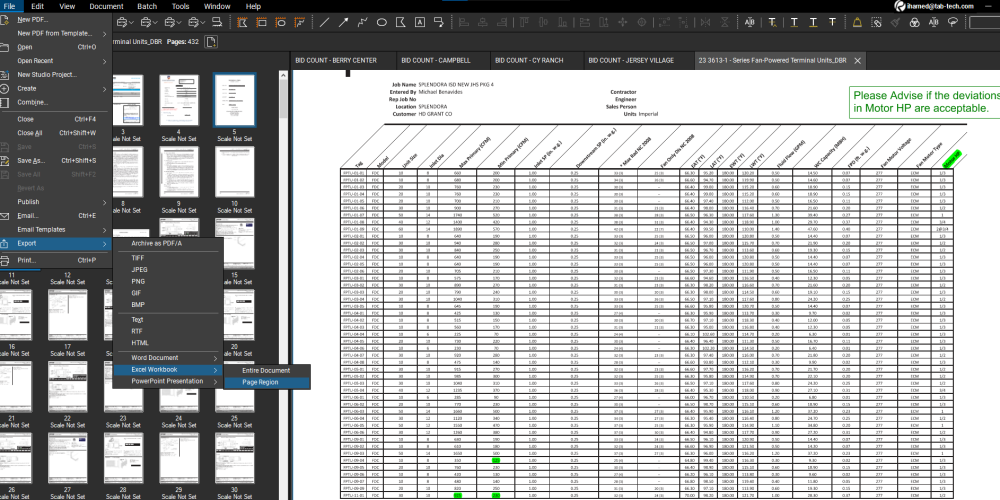Select page 4 thumbnail
This screenshot has height=500, width=1000.
pyautogui.click(x=179, y=100)
